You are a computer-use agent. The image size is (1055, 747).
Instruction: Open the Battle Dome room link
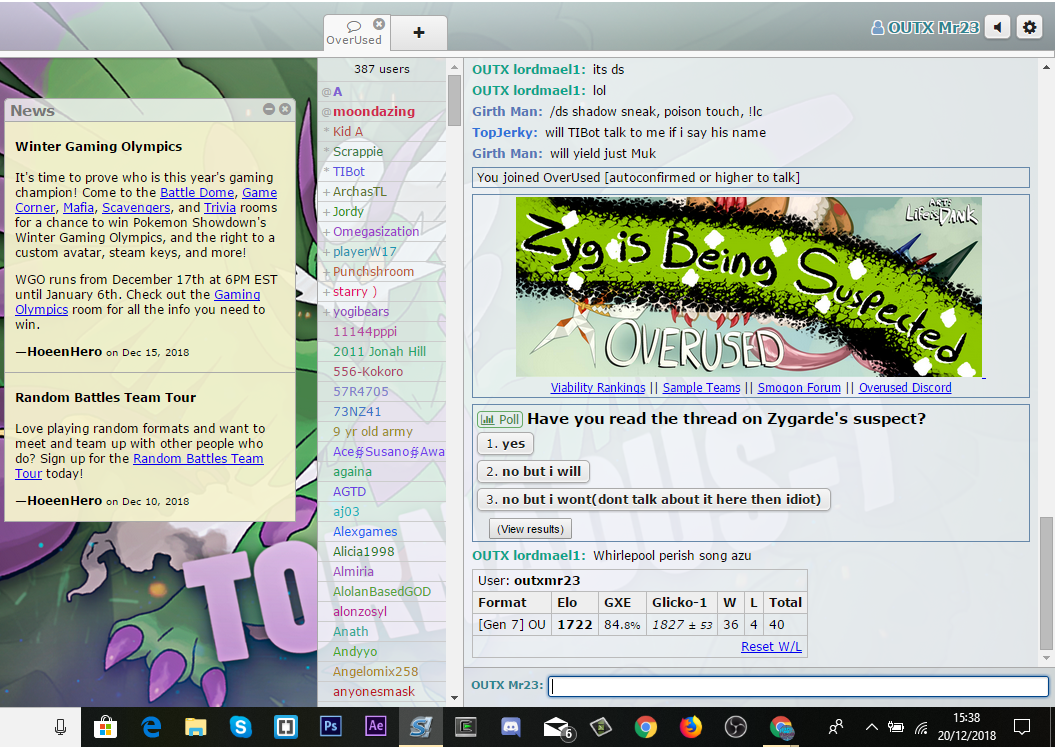point(197,192)
